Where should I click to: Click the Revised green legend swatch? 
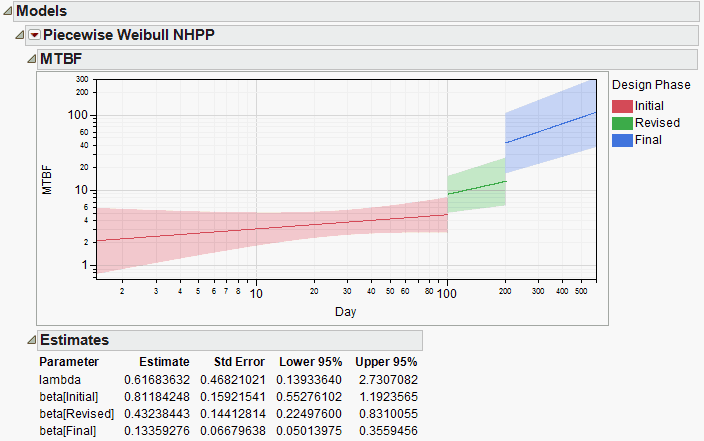point(622,123)
